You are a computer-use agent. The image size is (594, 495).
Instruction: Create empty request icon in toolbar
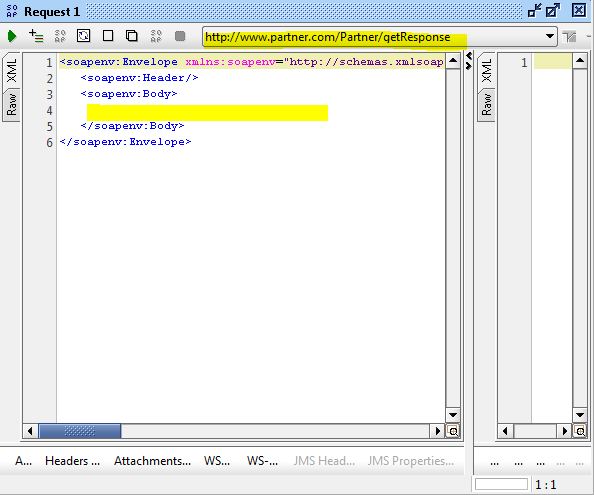(108, 36)
